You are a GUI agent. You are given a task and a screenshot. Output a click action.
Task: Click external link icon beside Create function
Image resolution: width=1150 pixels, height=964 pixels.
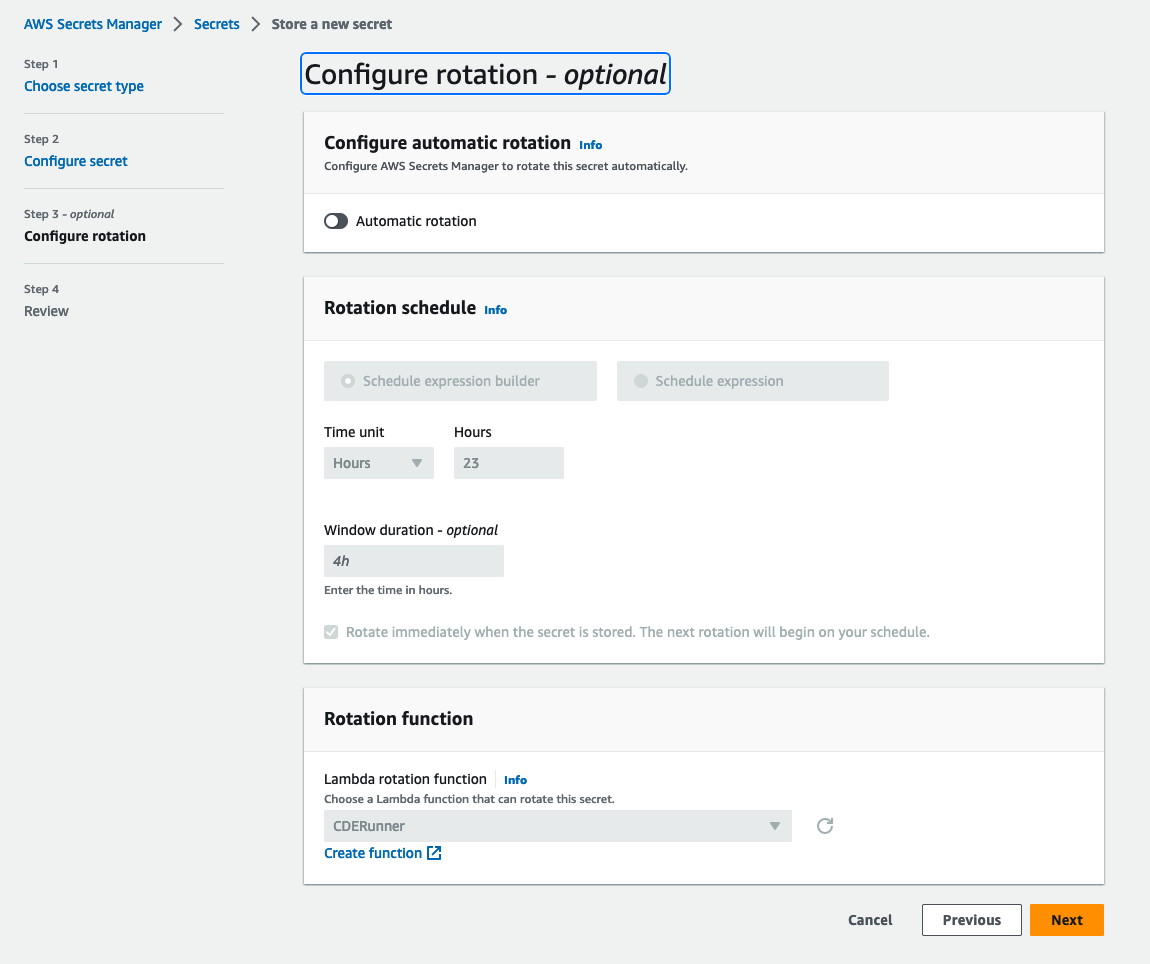click(434, 853)
